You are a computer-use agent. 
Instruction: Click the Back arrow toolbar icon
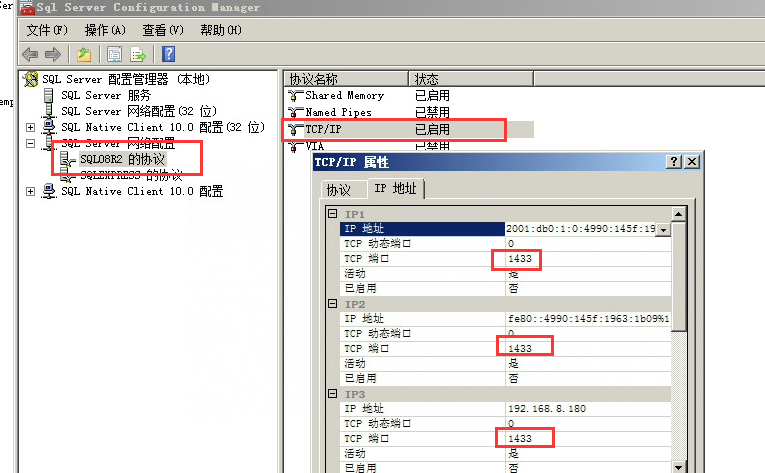30,54
